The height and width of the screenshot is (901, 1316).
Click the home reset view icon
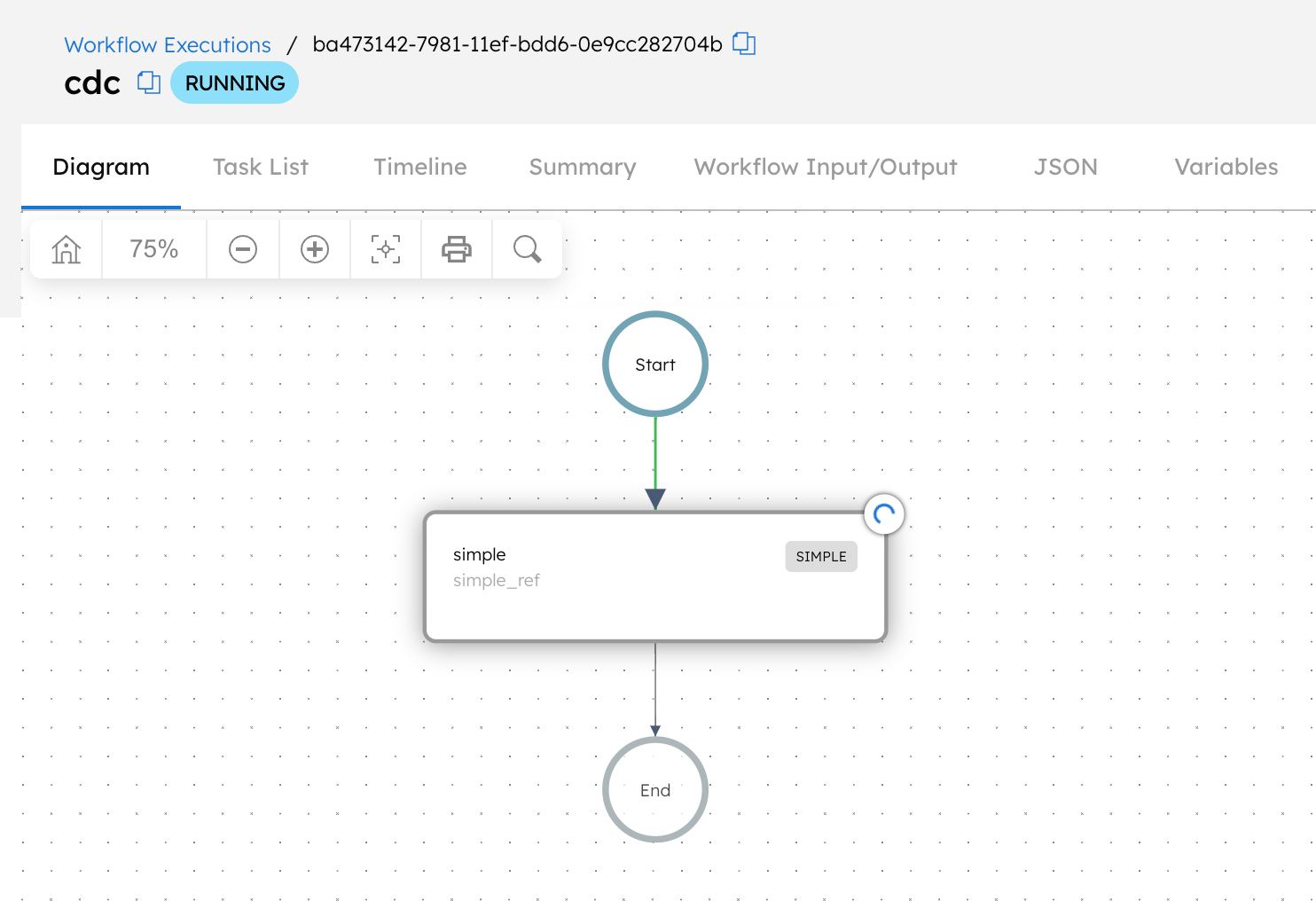[67, 250]
